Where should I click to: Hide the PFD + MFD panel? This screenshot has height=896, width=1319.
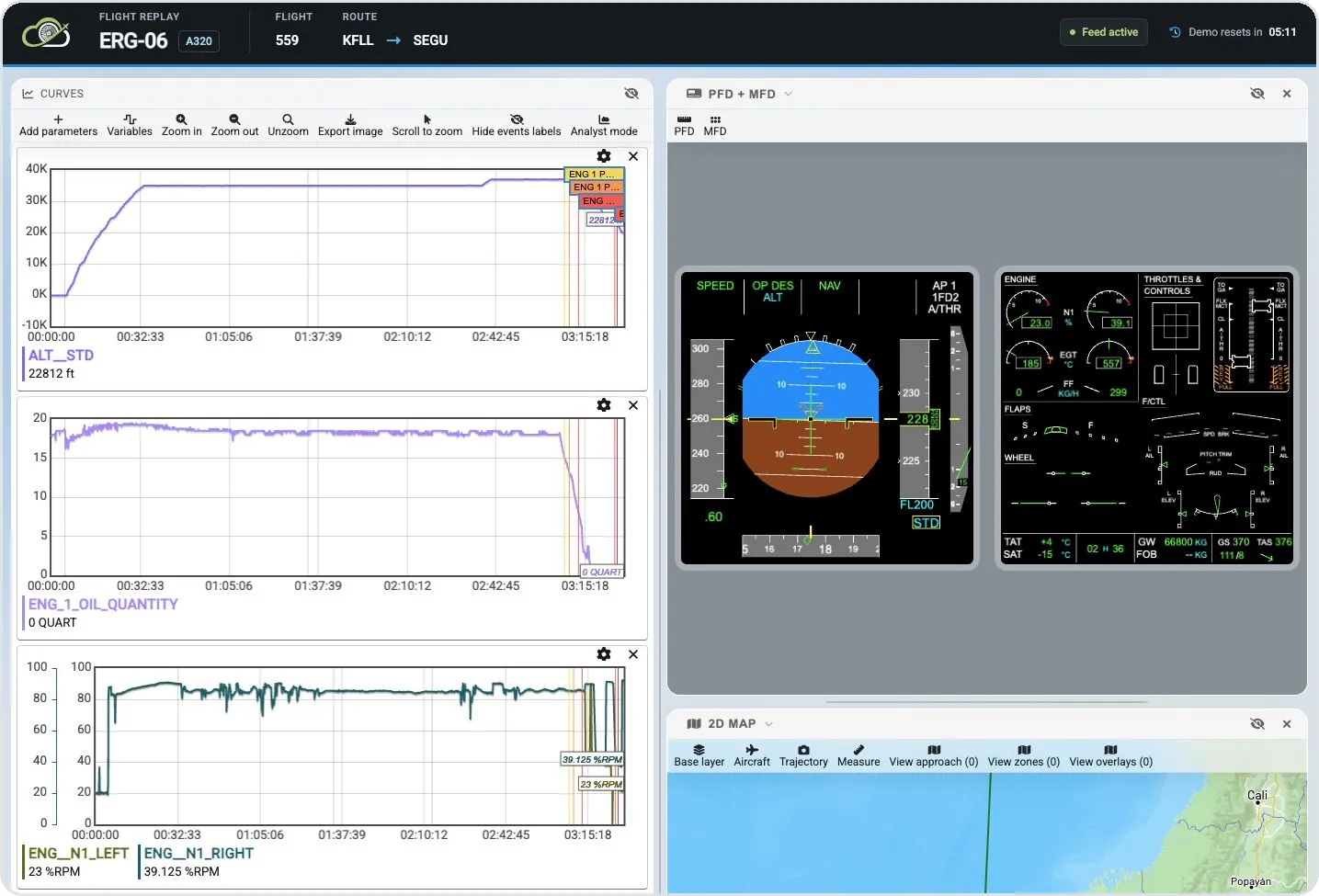tap(1257, 94)
